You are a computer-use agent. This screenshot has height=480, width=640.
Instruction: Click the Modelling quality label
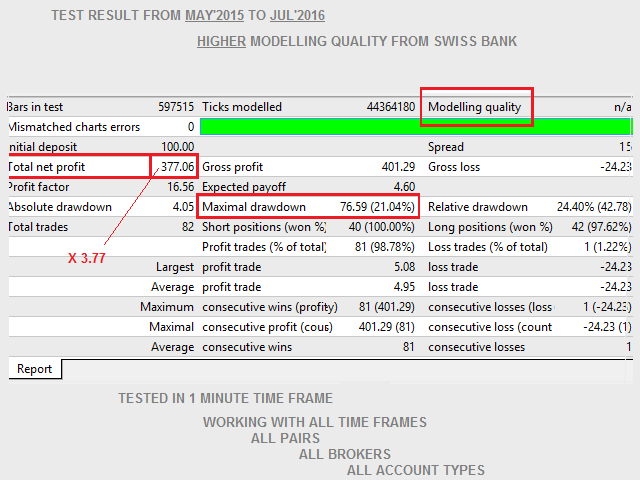(x=475, y=107)
